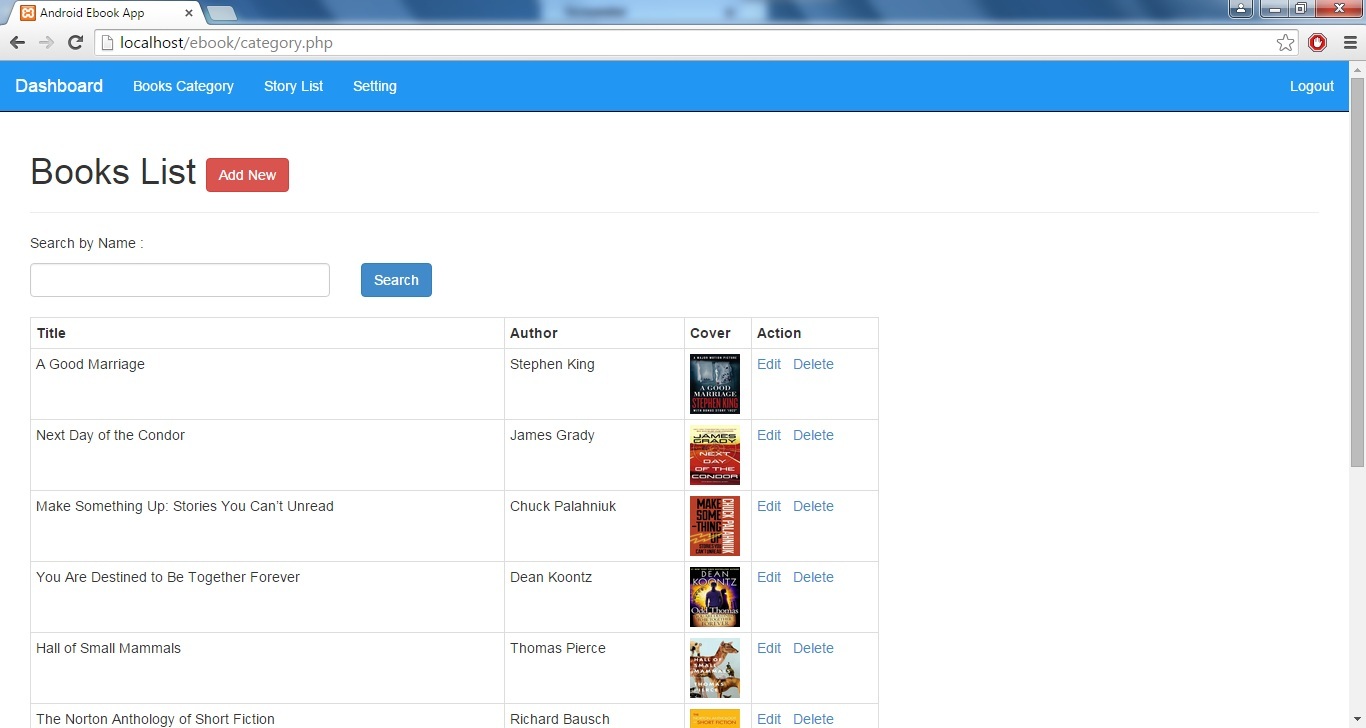Bookmark this page with the star icon
The image size is (1366, 728).
coord(1285,43)
